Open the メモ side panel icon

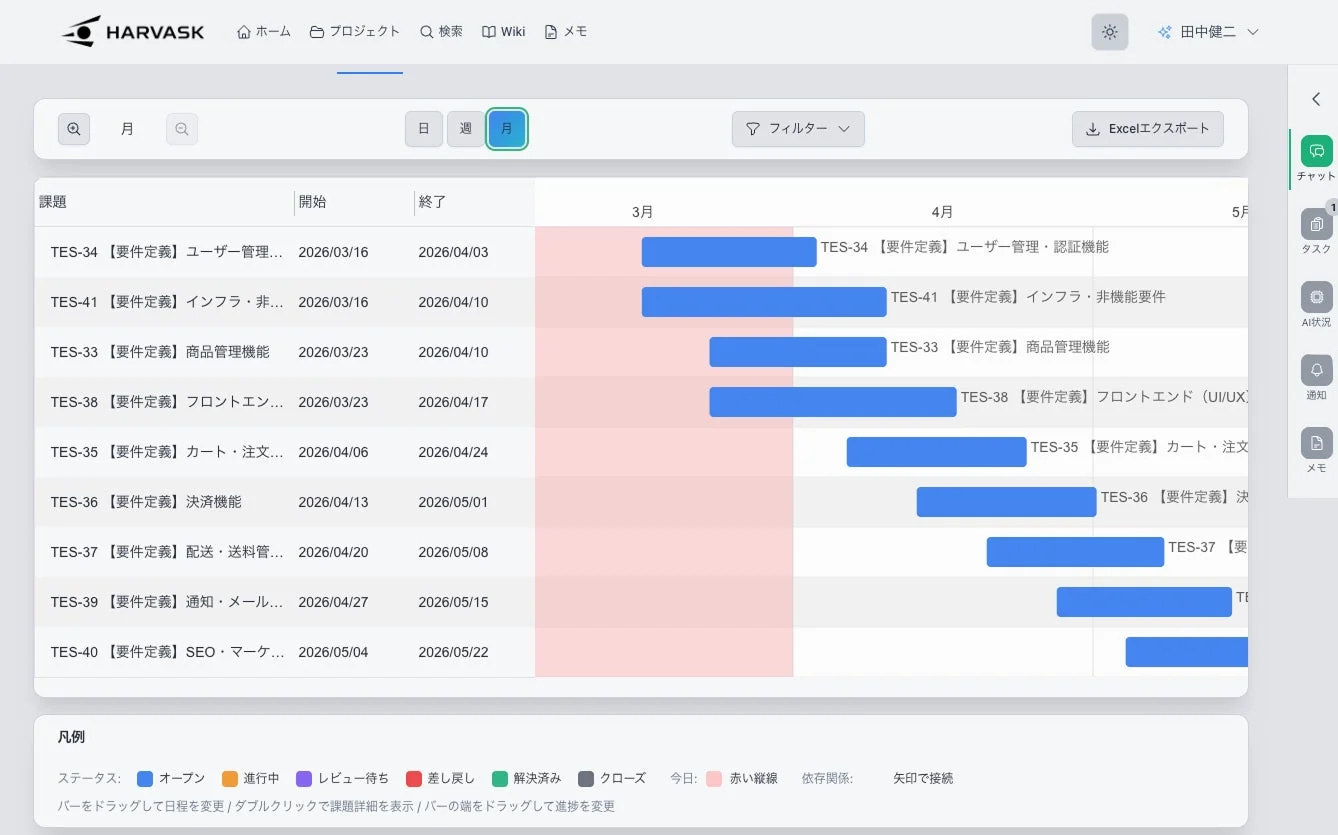pos(1316,443)
